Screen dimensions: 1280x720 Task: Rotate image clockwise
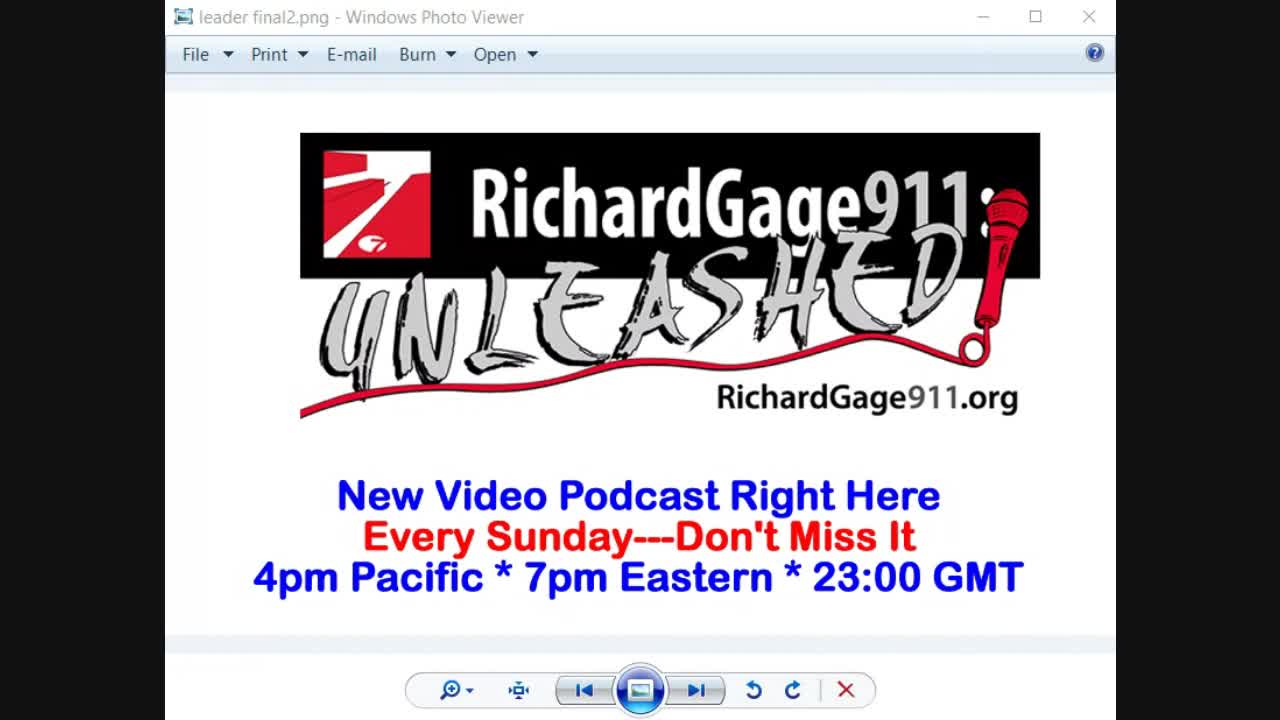[793, 690]
